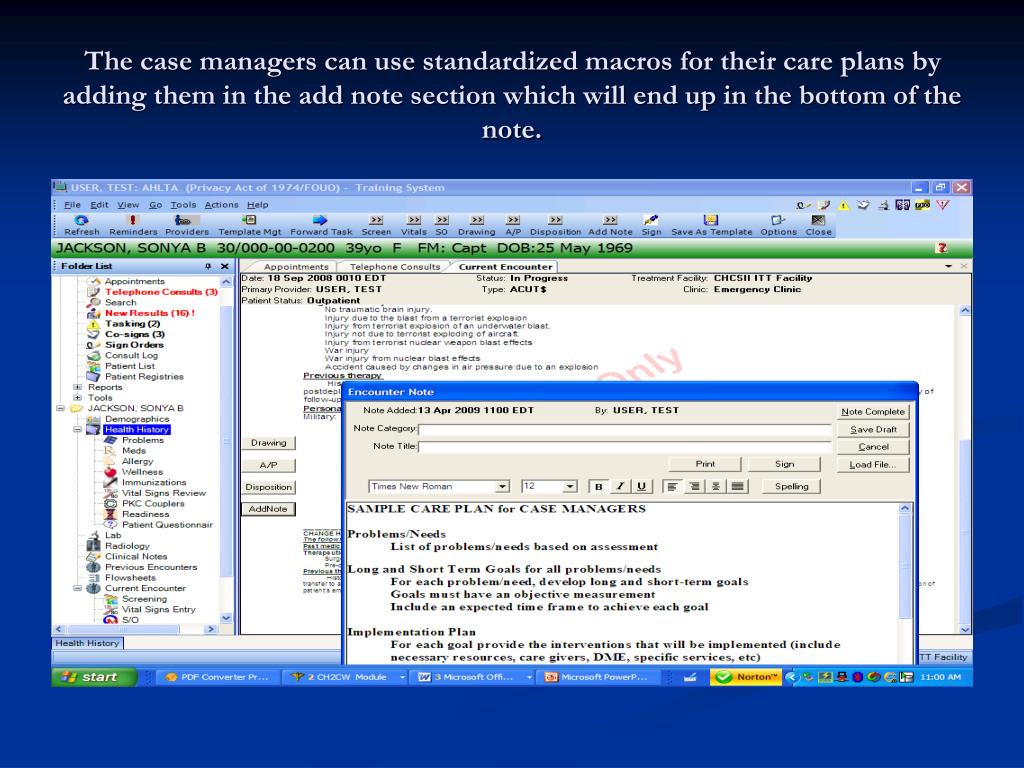Open Template Mgt in toolbar
1024x768 pixels.
[x=249, y=225]
